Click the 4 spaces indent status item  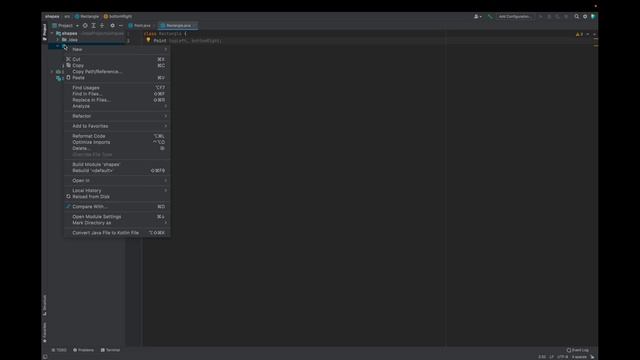(579, 357)
